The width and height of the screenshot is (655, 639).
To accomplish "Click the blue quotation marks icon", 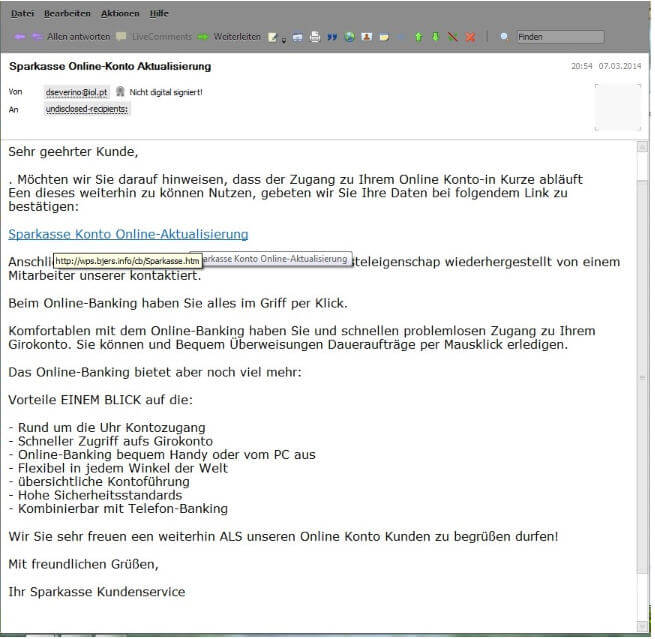I will (x=332, y=37).
